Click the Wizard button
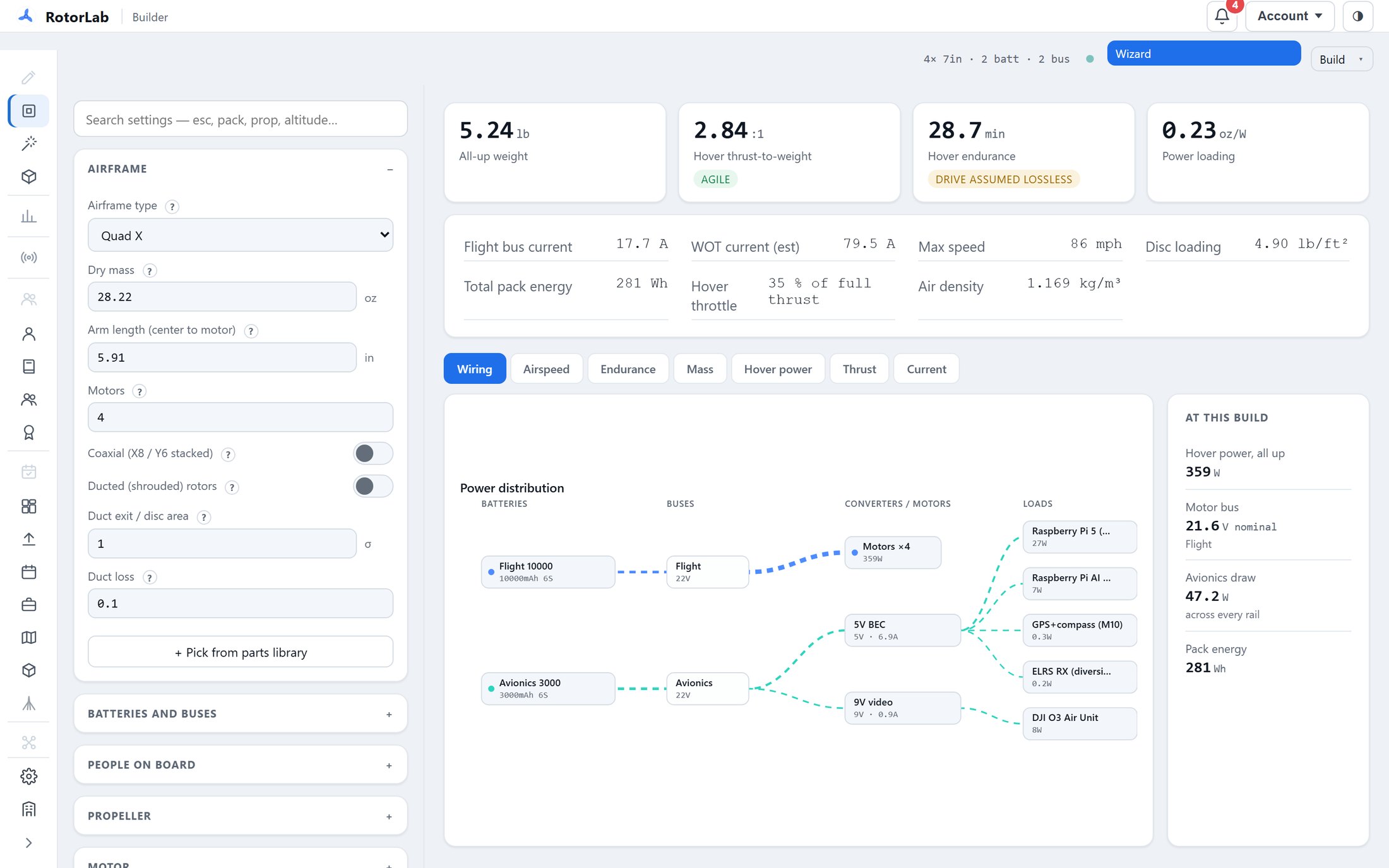The width and height of the screenshot is (1389, 868). [x=1203, y=54]
